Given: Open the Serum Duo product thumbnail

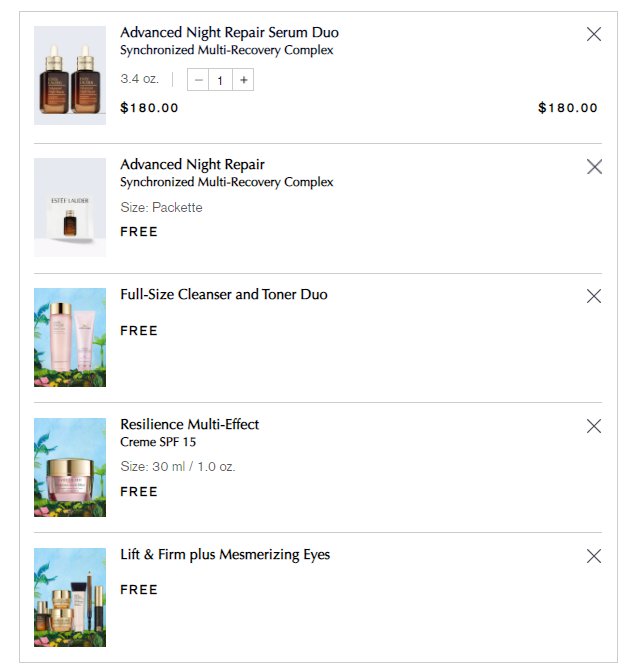Looking at the screenshot, I should tap(70, 75).
